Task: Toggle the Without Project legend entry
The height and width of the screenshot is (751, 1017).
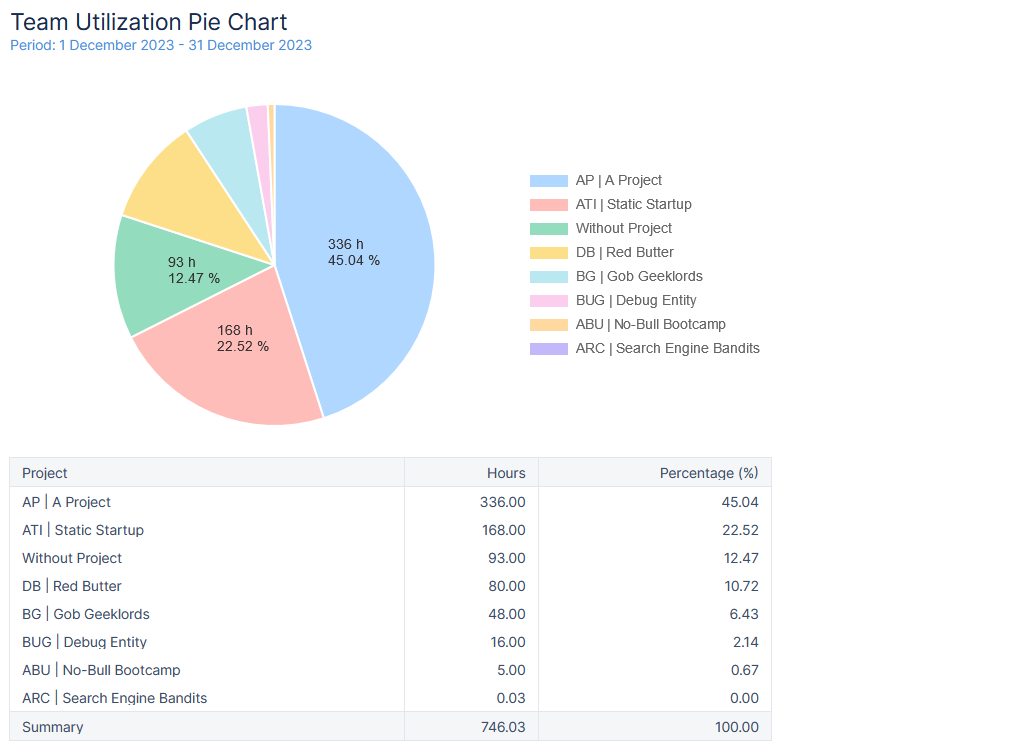Action: pos(601,228)
